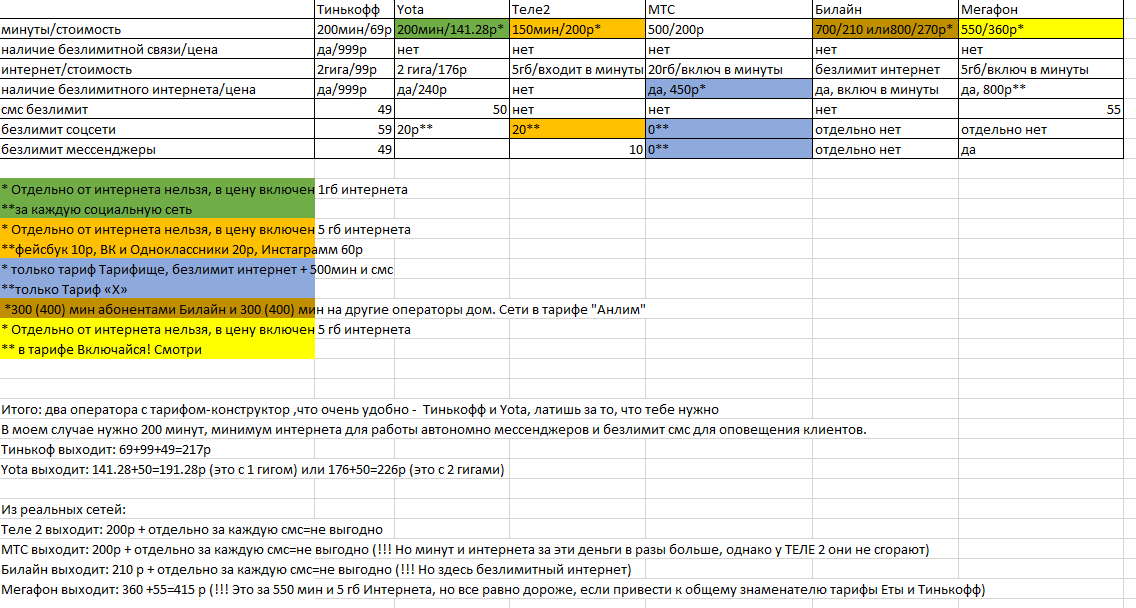Select the header cell 'МТС'
Screen dimensions: 1136x608
tap(729, 9)
